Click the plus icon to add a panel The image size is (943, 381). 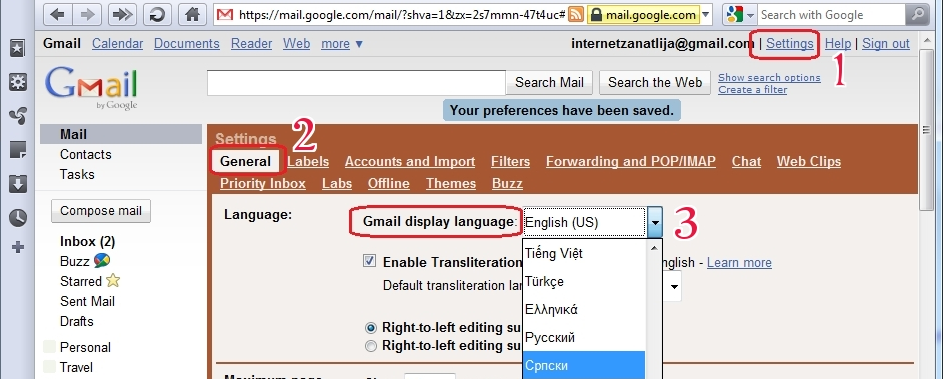(x=17, y=247)
